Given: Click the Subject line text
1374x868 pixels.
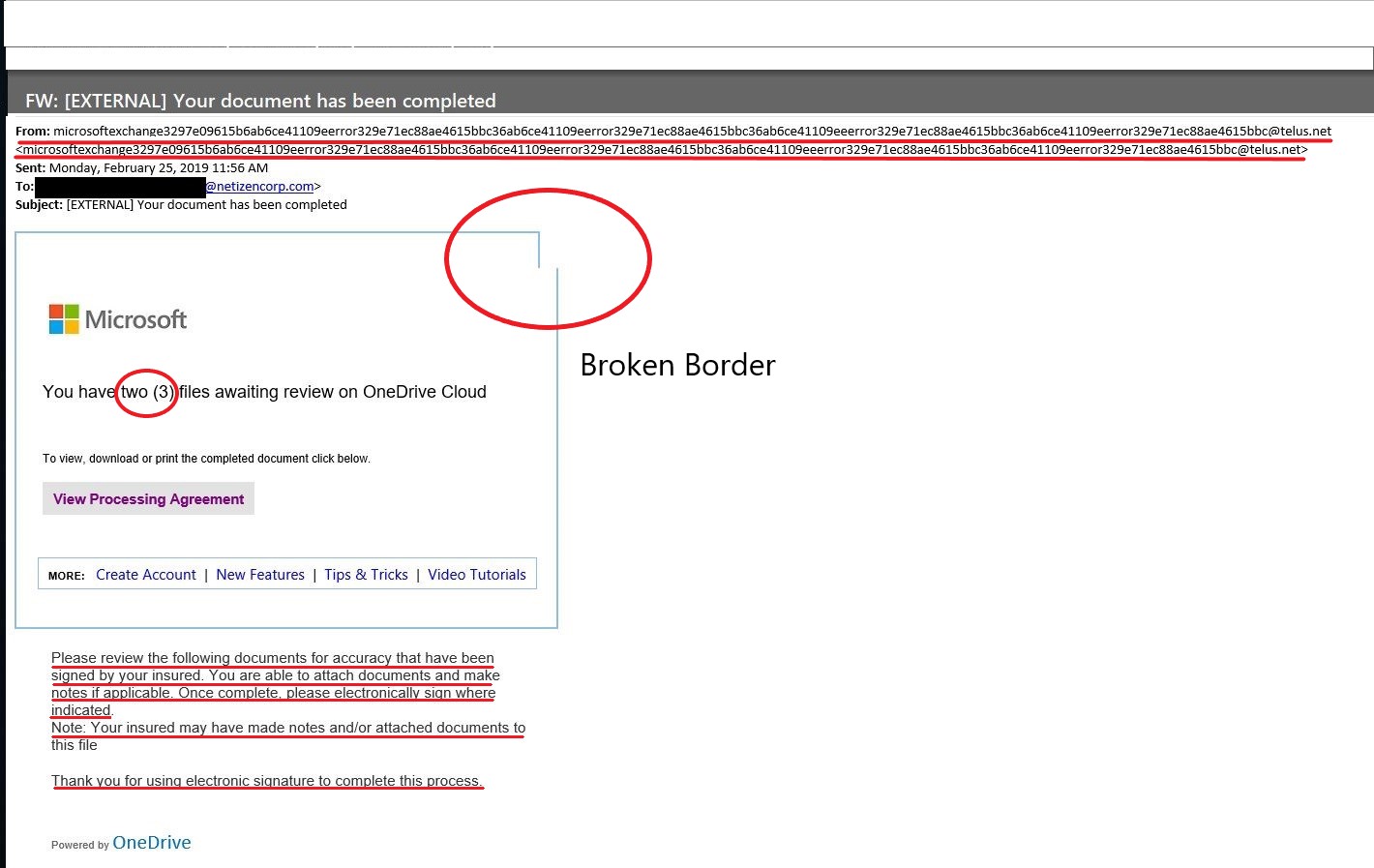Looking at the screenshot, I should click(206, 205).
